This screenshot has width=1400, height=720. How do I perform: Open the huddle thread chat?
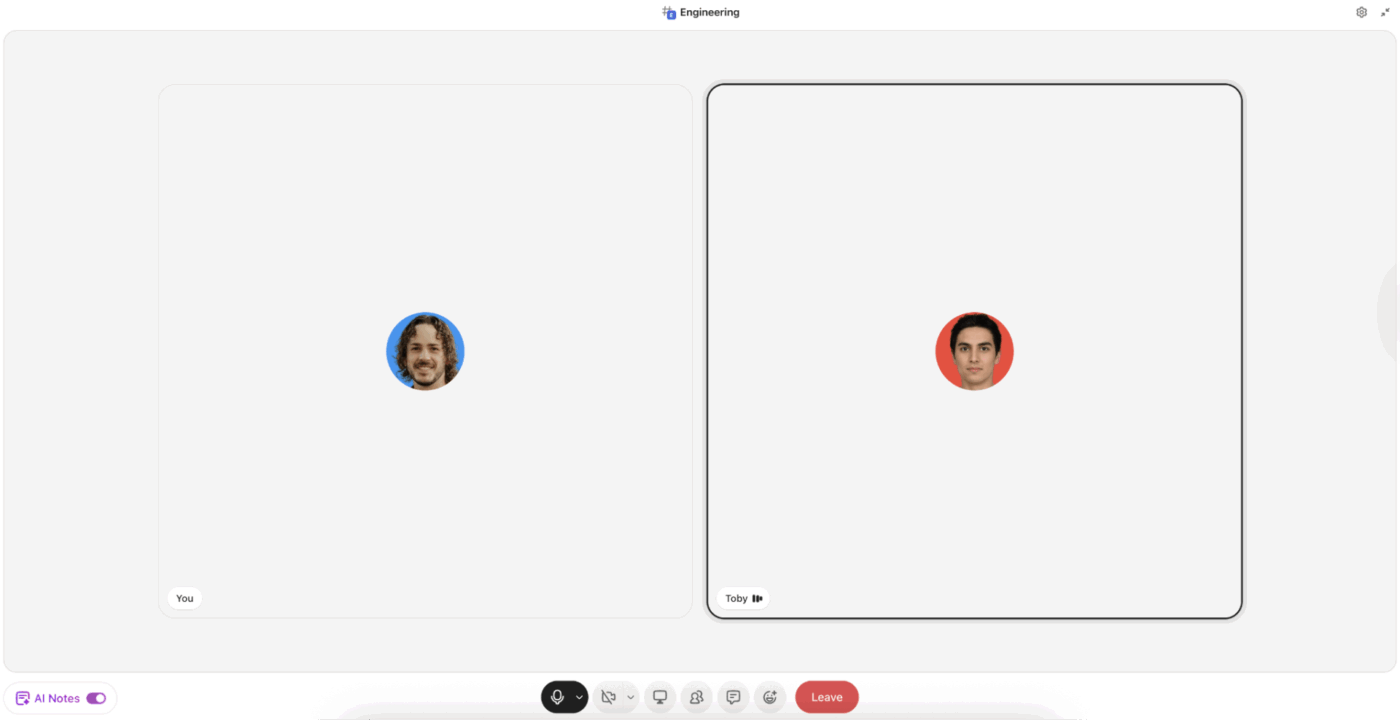pos(733,696)
